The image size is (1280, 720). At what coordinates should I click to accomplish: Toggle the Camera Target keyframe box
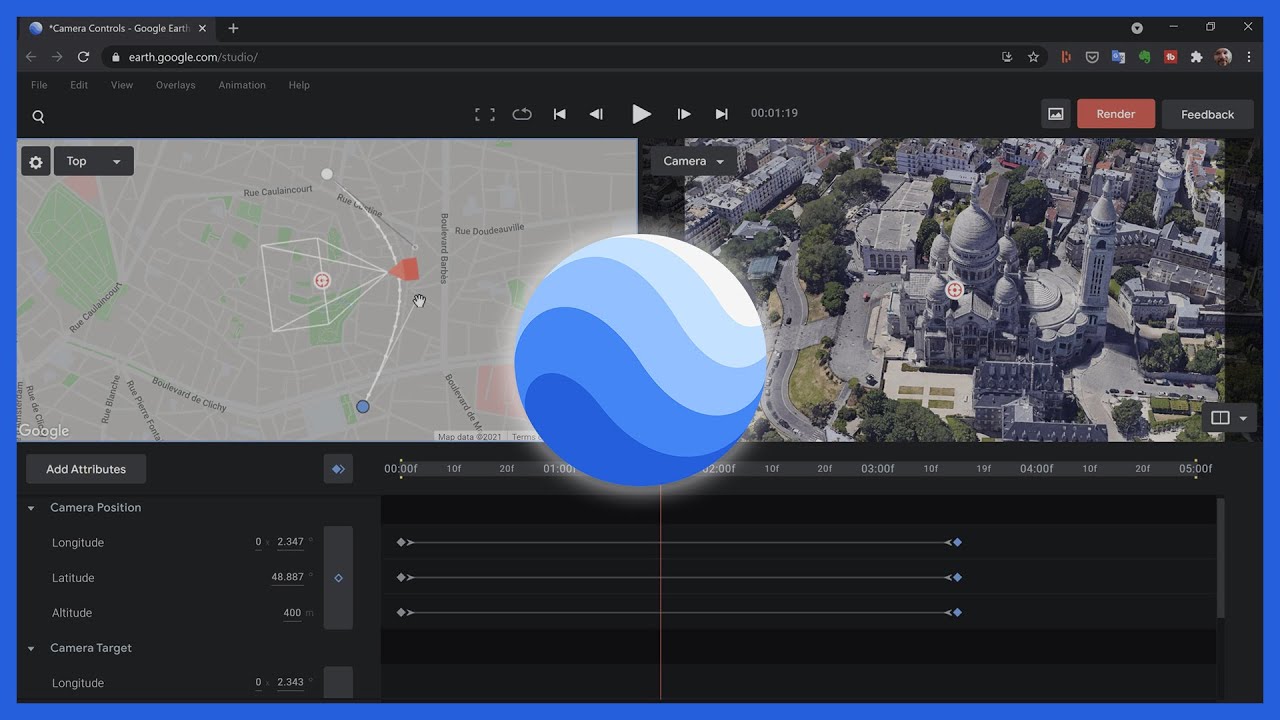pos(338,683)
